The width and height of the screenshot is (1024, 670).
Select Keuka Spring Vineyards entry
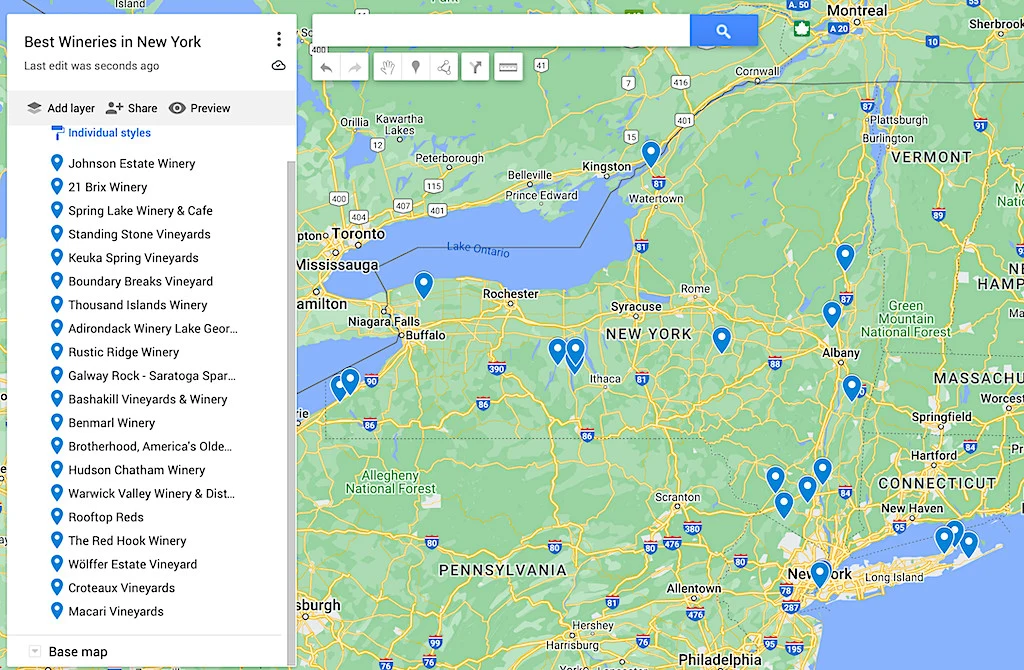[133, 257]
